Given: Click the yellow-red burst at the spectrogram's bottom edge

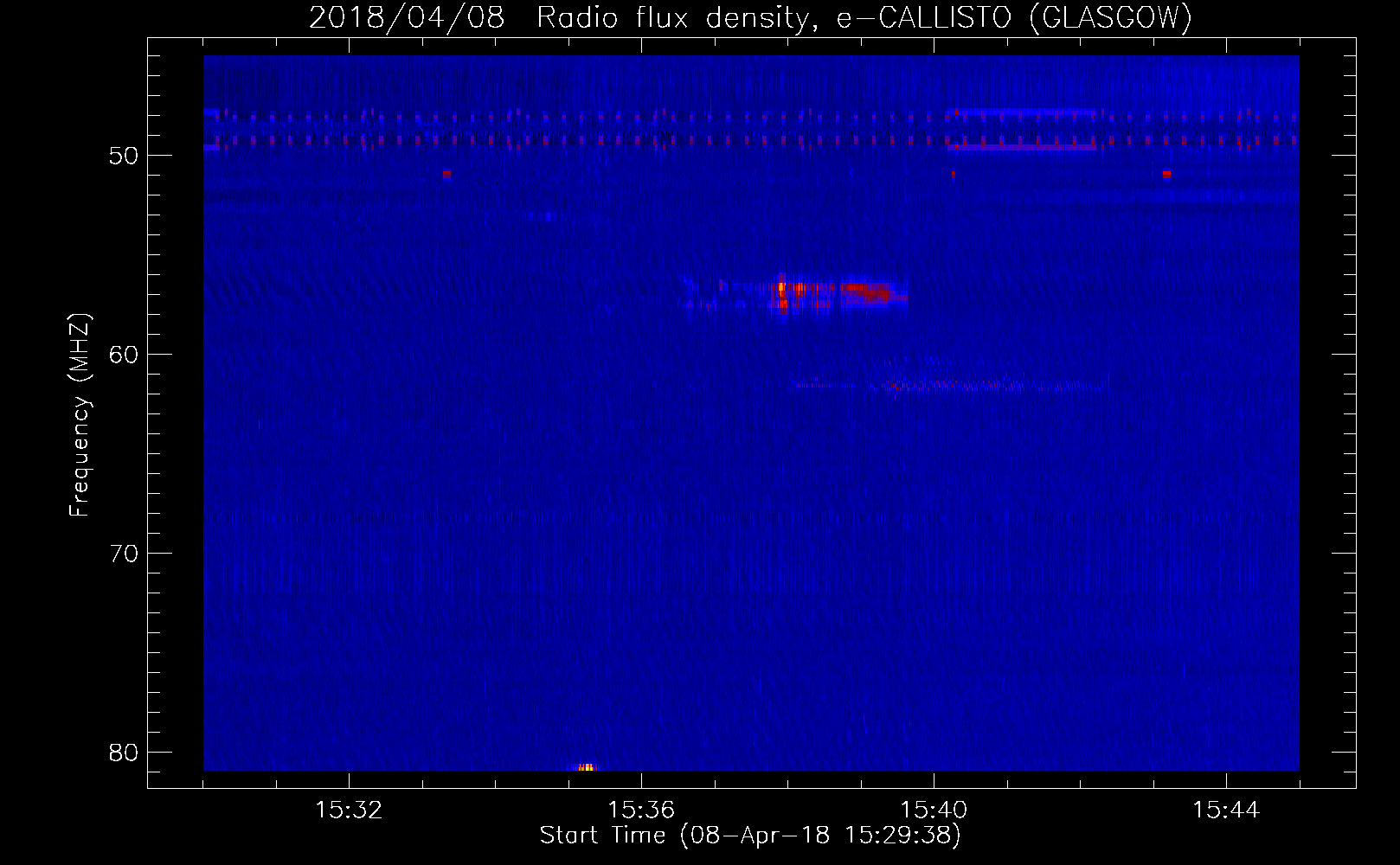Looking at the screenshot, I should click(x=586, y=766).
